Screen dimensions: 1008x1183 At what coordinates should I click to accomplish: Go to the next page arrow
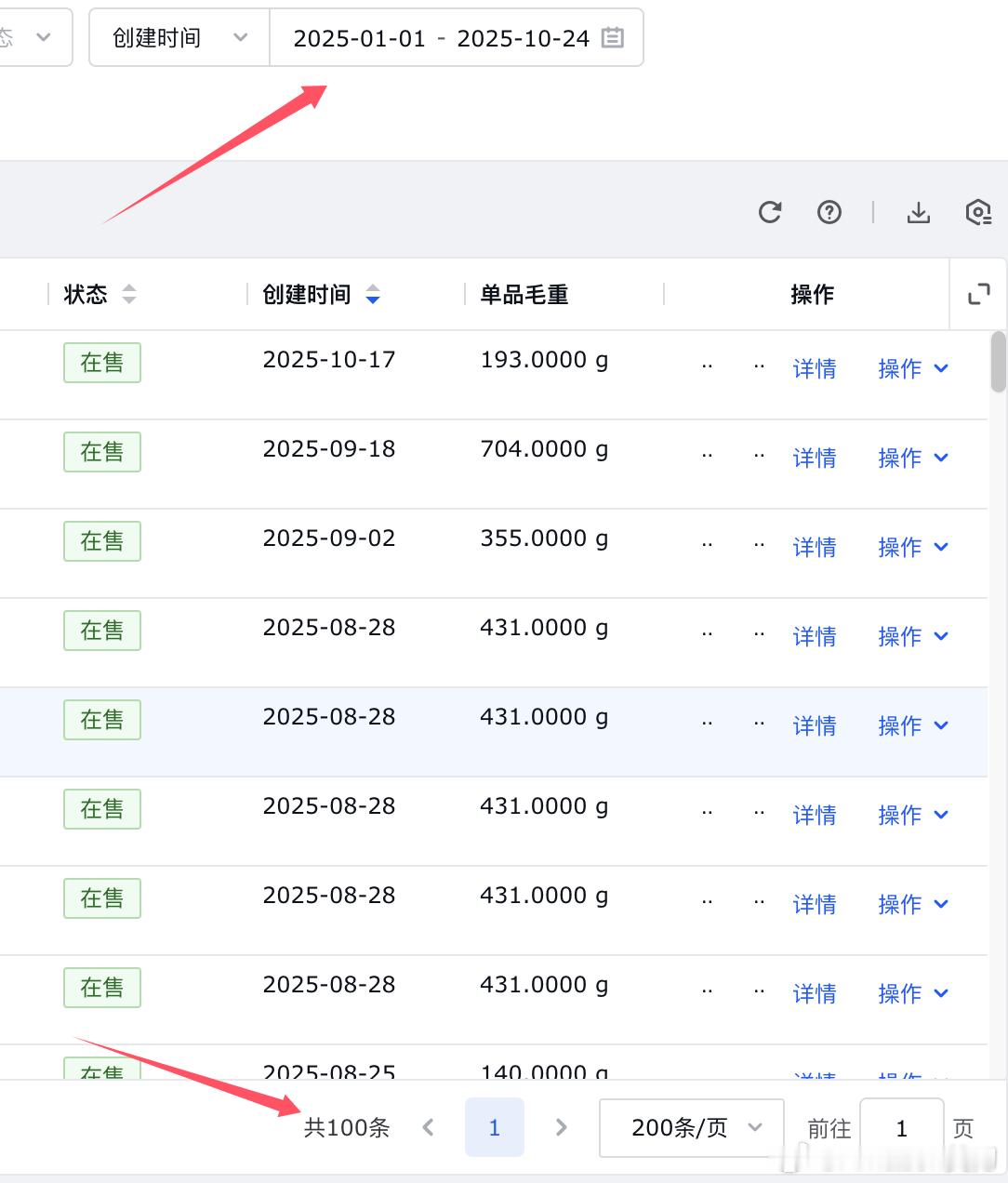[561, 1127]
